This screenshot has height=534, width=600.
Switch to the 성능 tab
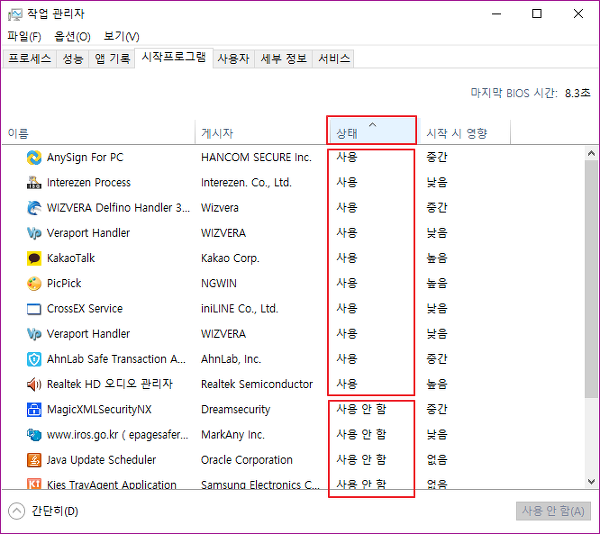pos(73,59)
